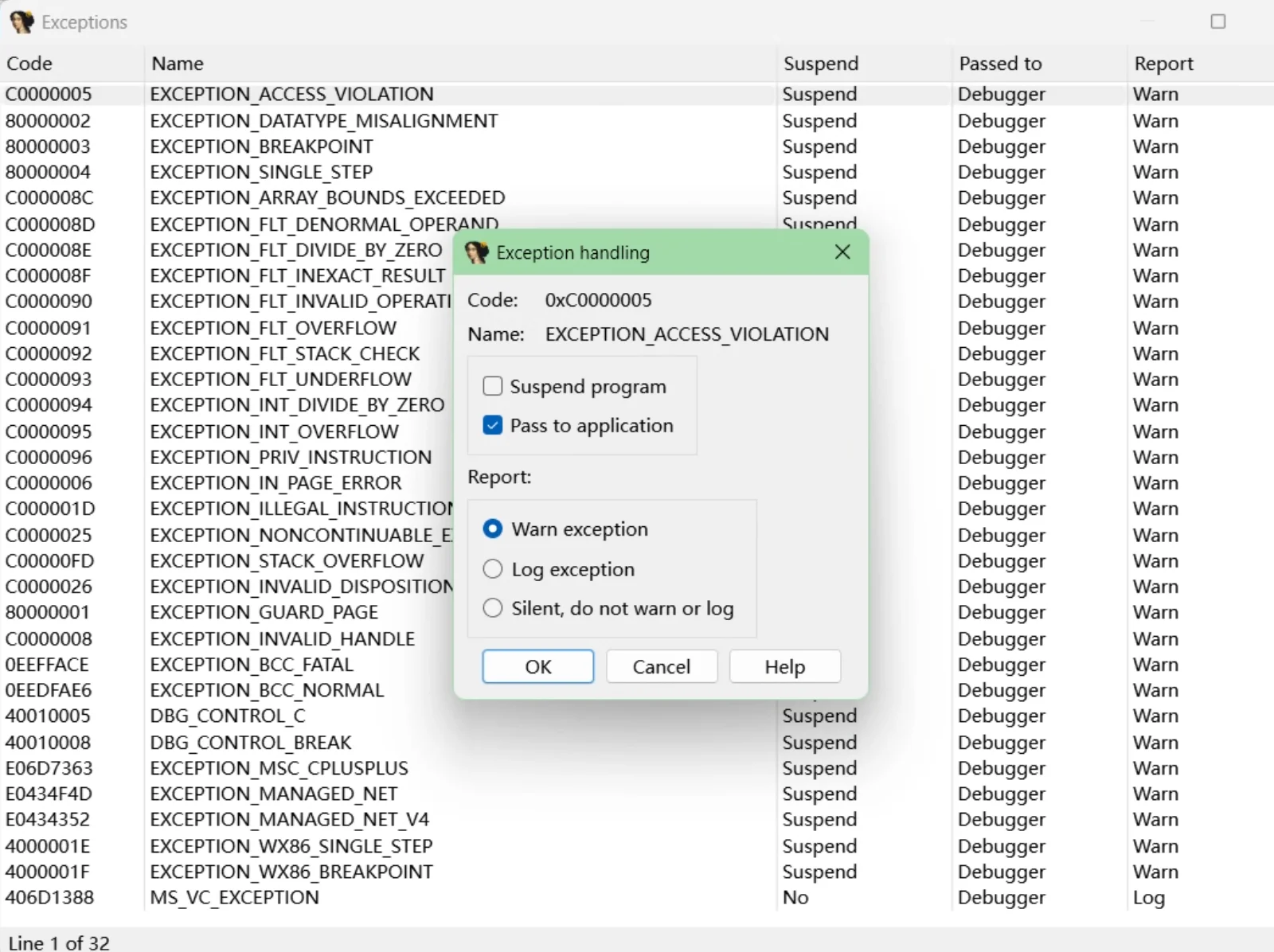Select the EXCEPTION_WX86_BREAKPOINT row
The height and width of the screenshot is (952, 1274).
point(637,872)
